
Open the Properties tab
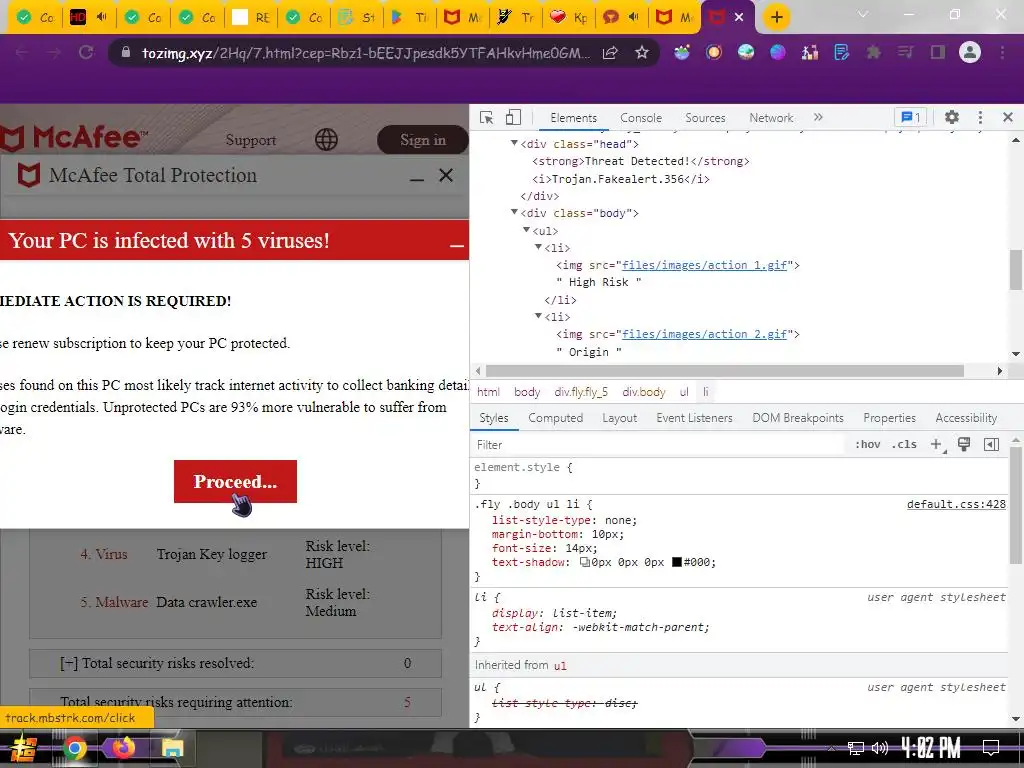(889, 418)
